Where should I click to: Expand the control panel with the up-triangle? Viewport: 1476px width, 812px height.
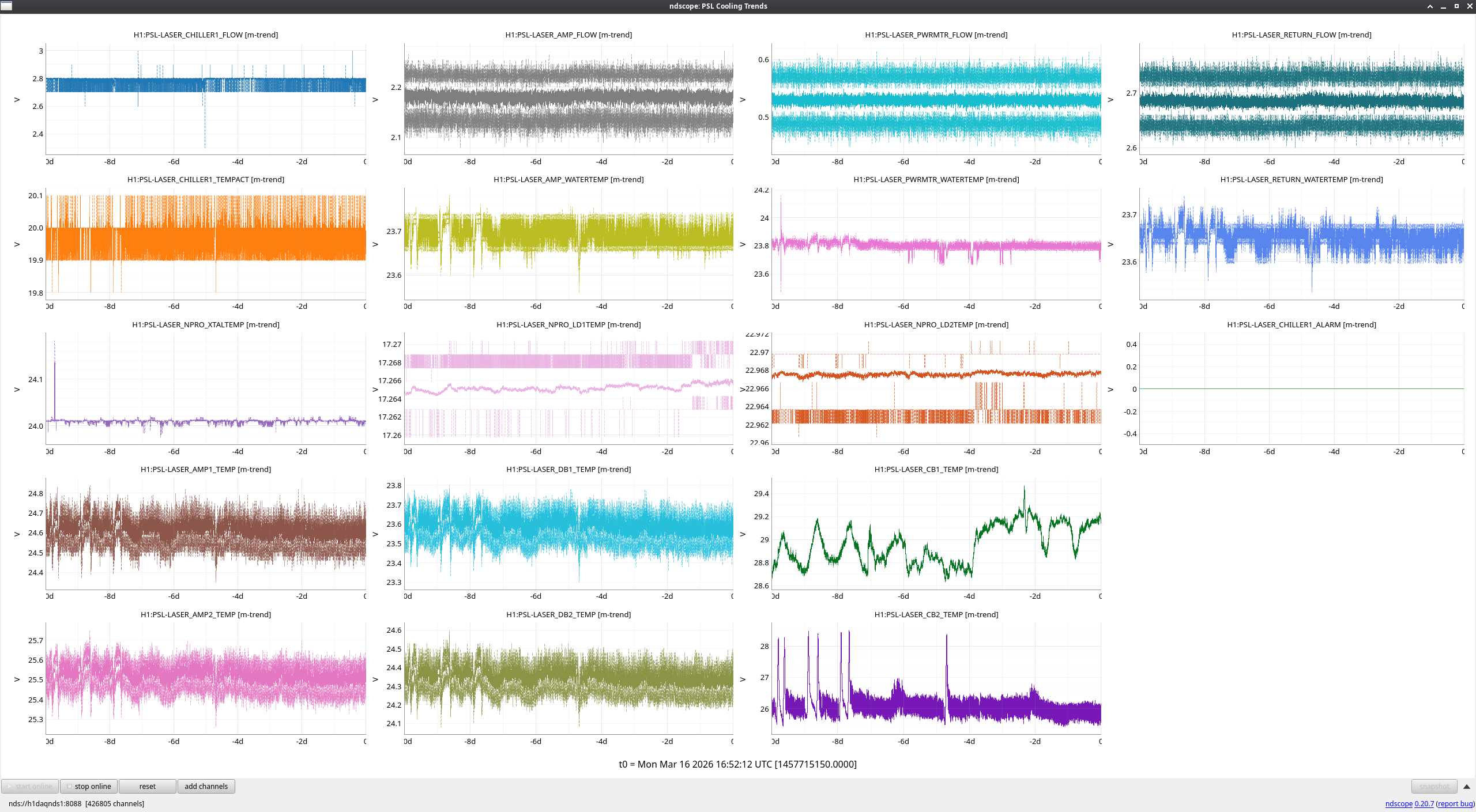(1467, 787)
